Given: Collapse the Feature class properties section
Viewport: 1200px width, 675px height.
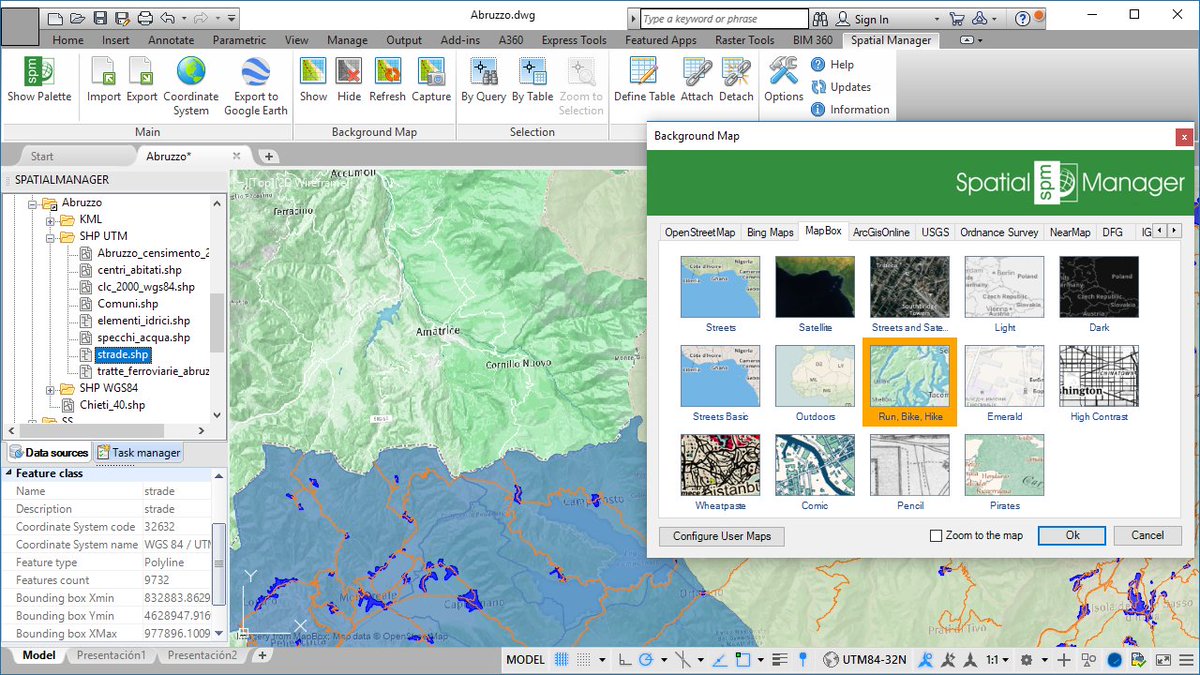Looking at the screenshot, I should click(9, 473).
